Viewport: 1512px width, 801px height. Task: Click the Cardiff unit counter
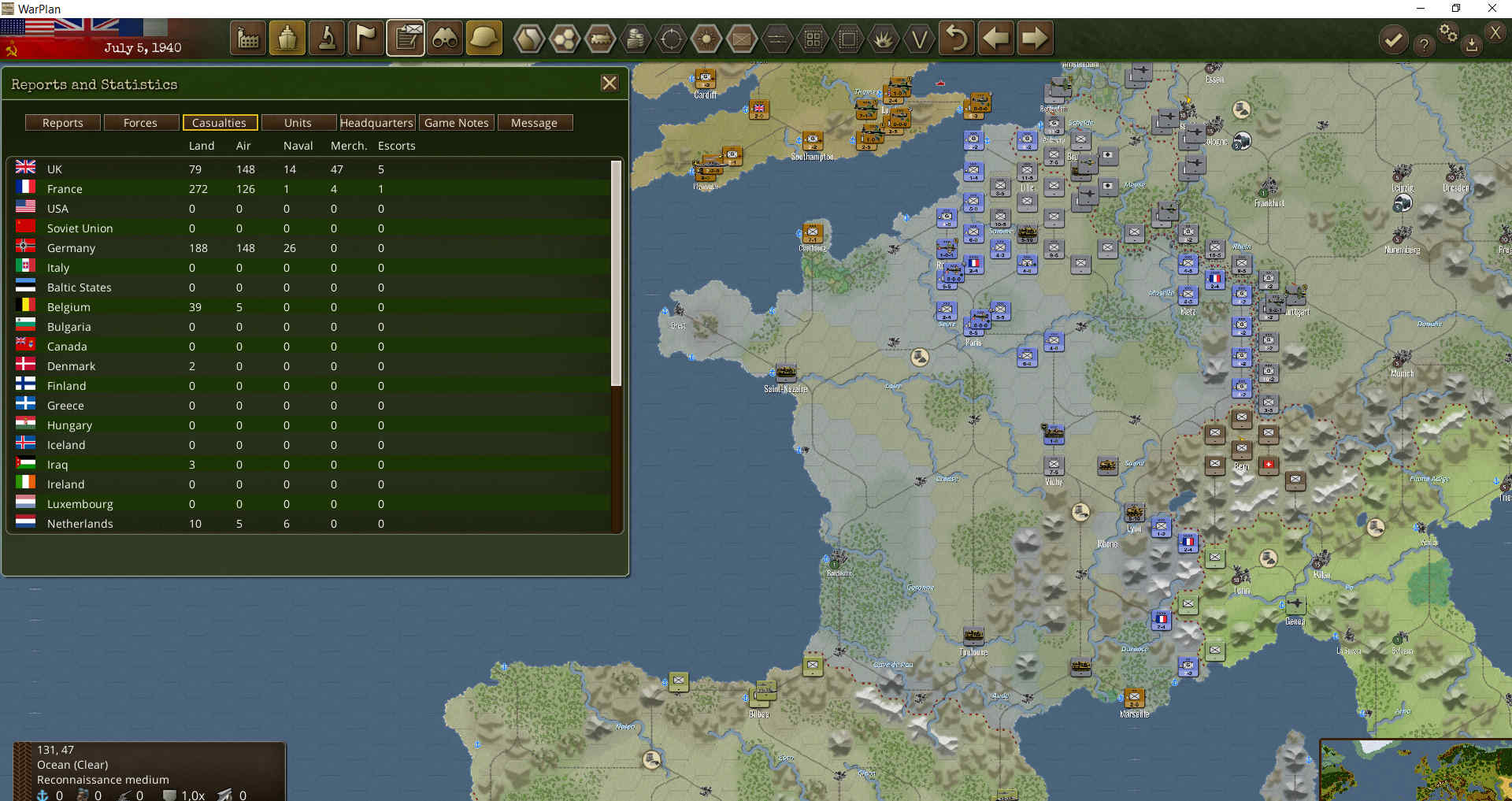(x=706, y=80)
